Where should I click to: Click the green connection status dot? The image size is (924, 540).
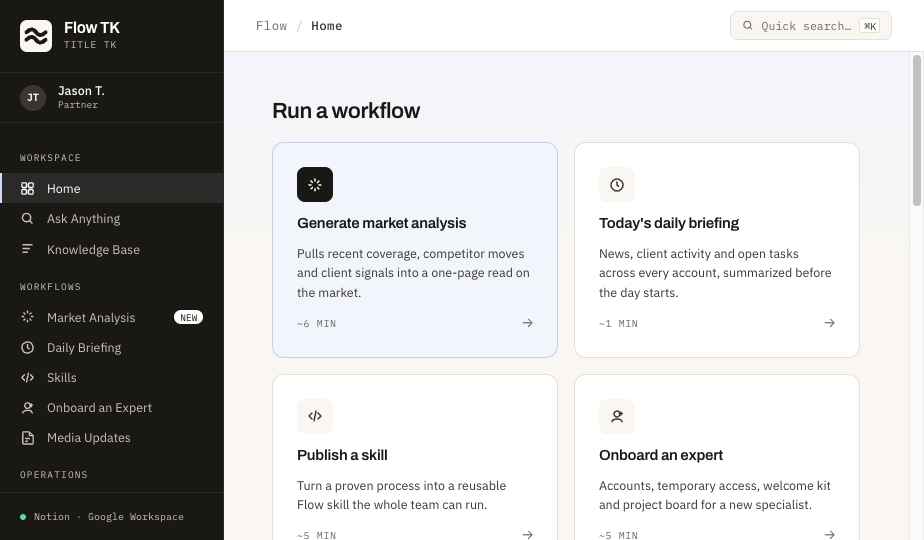[x=23, y=517]
